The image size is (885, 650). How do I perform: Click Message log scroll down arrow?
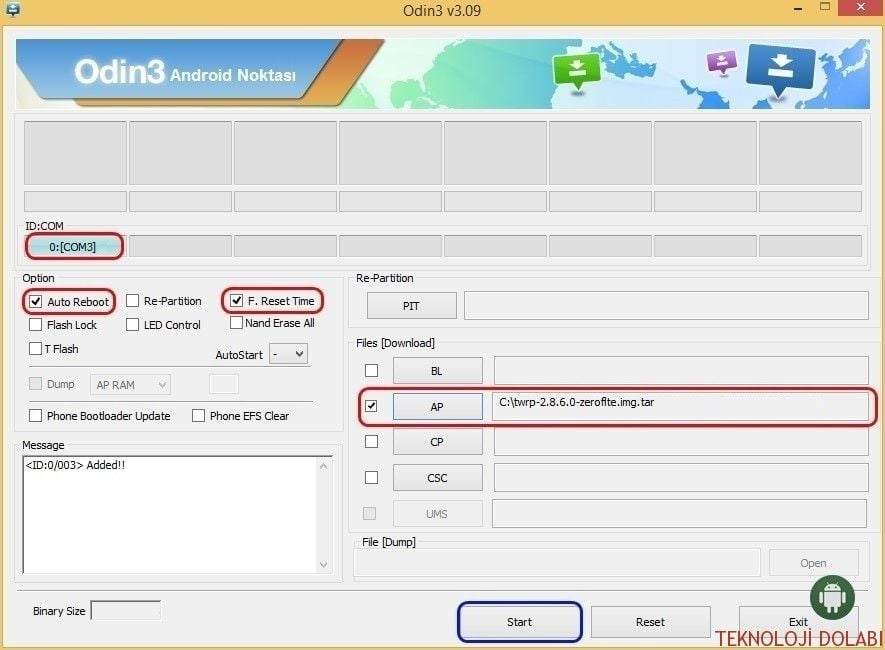tap(323, 564)
